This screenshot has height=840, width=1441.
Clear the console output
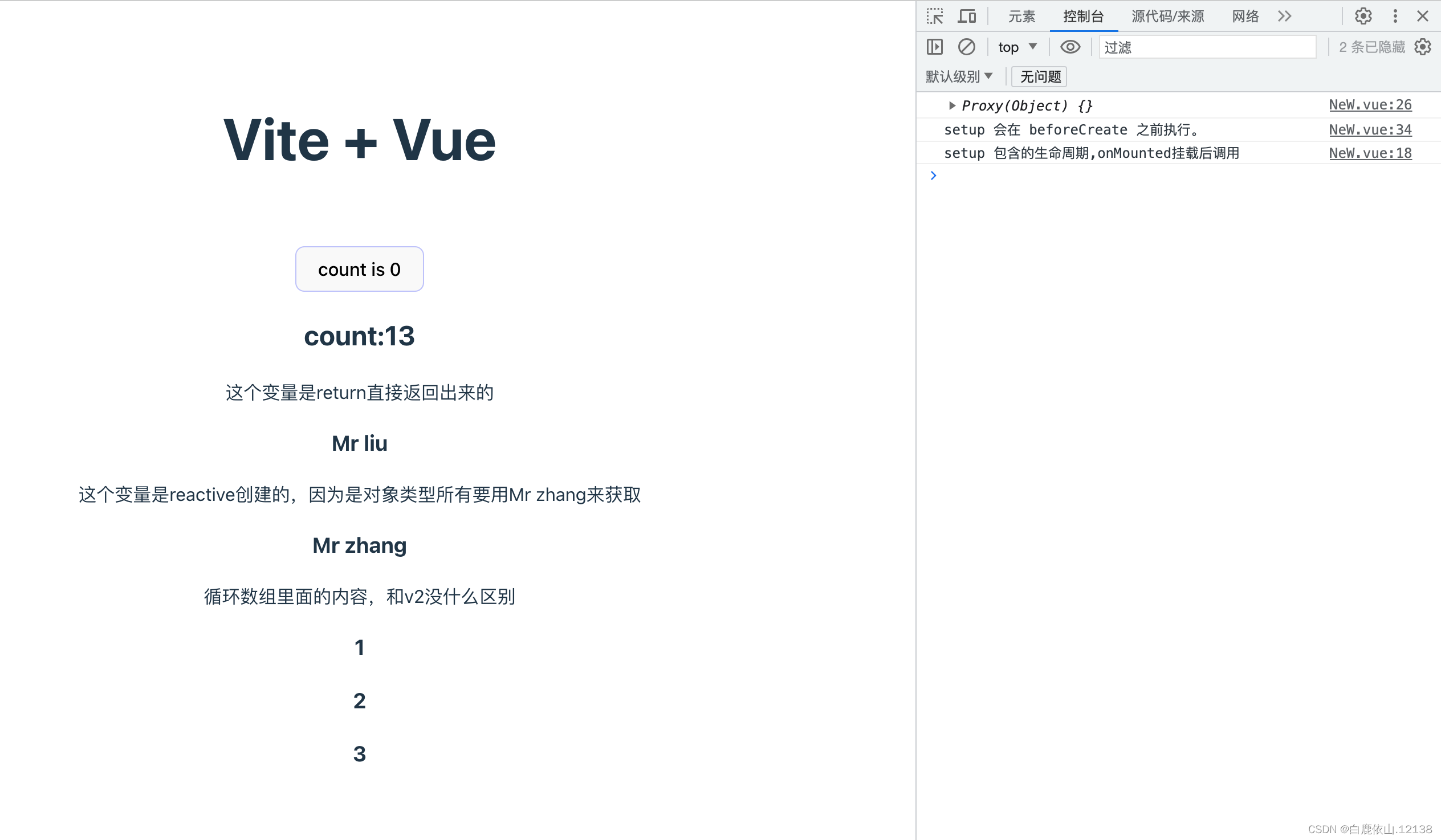coord(966,47)
